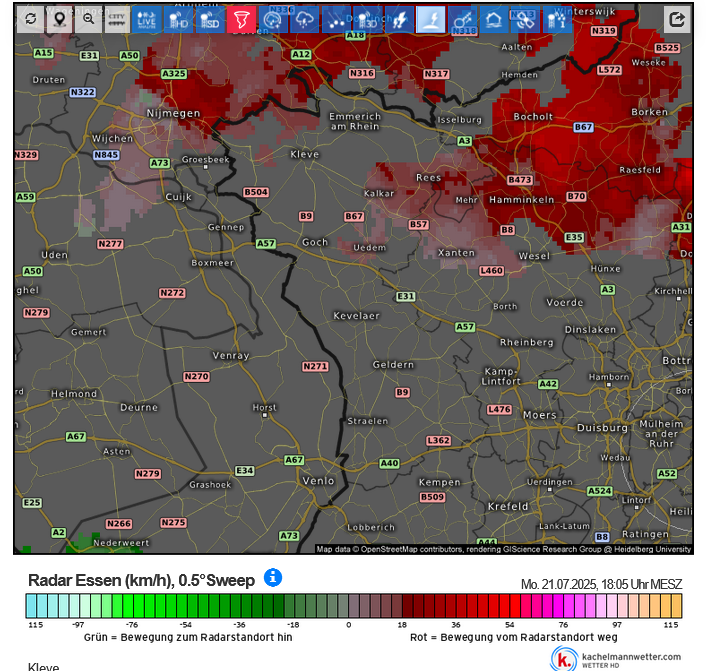The height and width of the screenshot is (671, 721).
Task: Click the bright green swatch in velocity legend
Action: coord(137,605)
